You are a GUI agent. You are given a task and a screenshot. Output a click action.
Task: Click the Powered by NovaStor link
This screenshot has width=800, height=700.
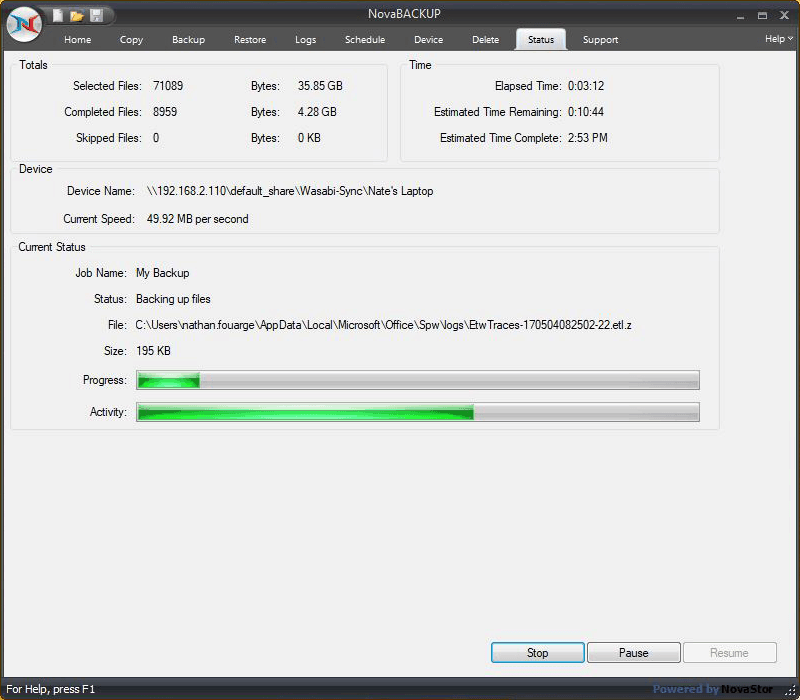click(712, 689)
